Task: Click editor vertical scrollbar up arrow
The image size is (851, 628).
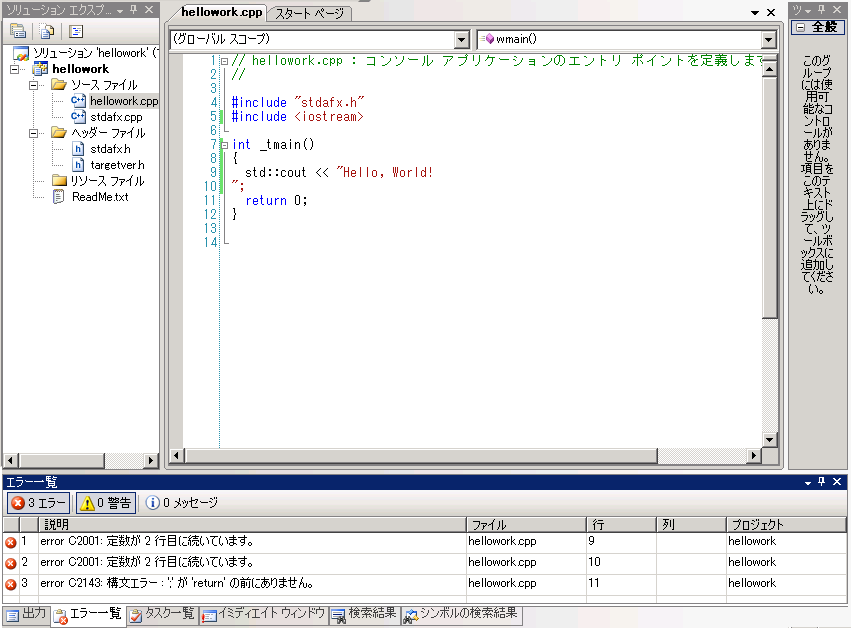Action: click(769, 69)
